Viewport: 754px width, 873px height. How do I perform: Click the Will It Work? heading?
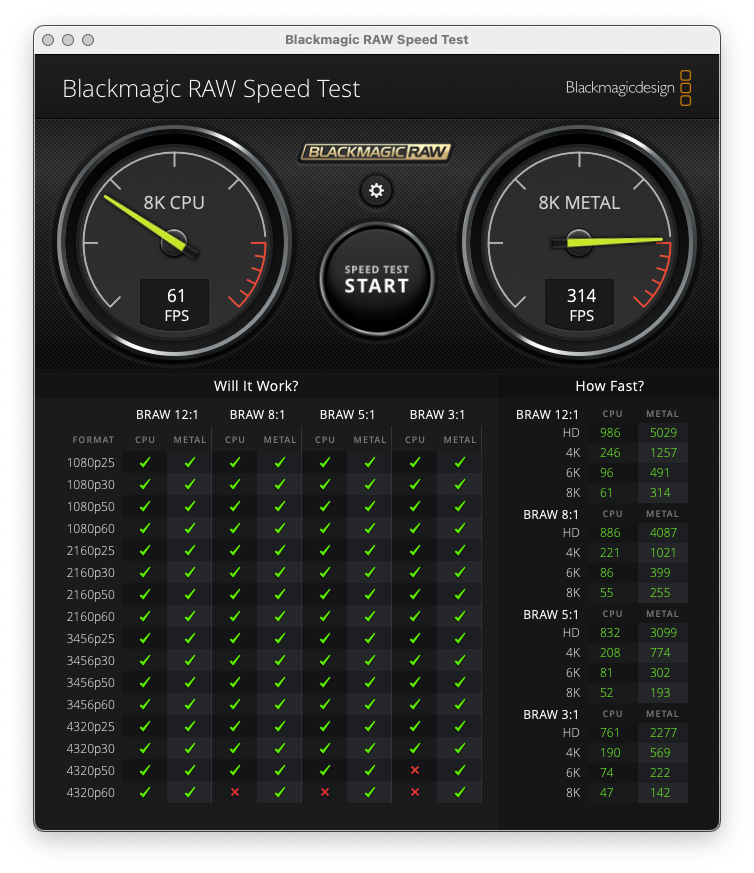(256, 386)
